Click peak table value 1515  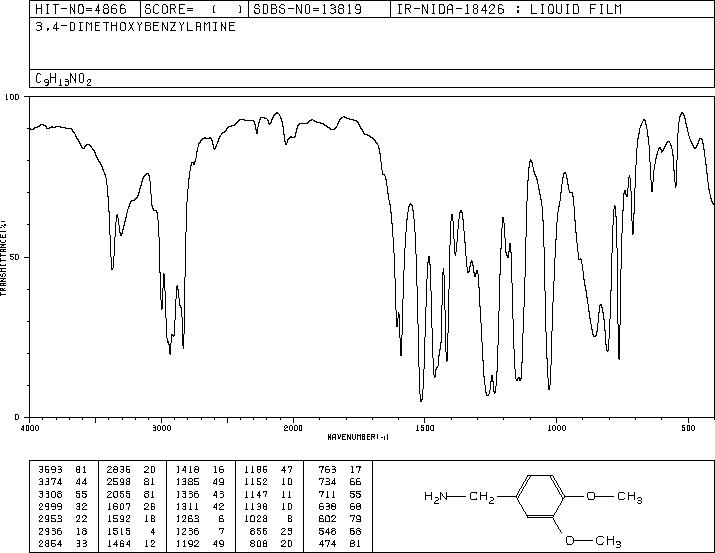119,532
